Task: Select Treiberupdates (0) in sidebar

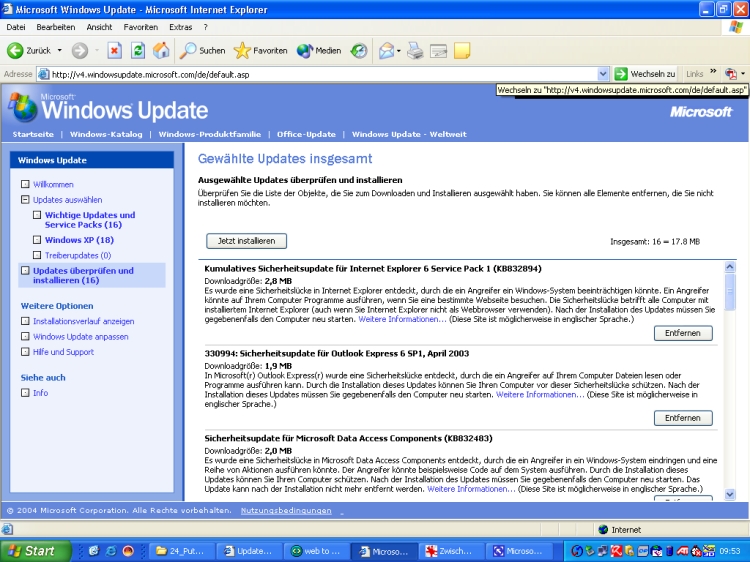Action: tap(78, 255)
